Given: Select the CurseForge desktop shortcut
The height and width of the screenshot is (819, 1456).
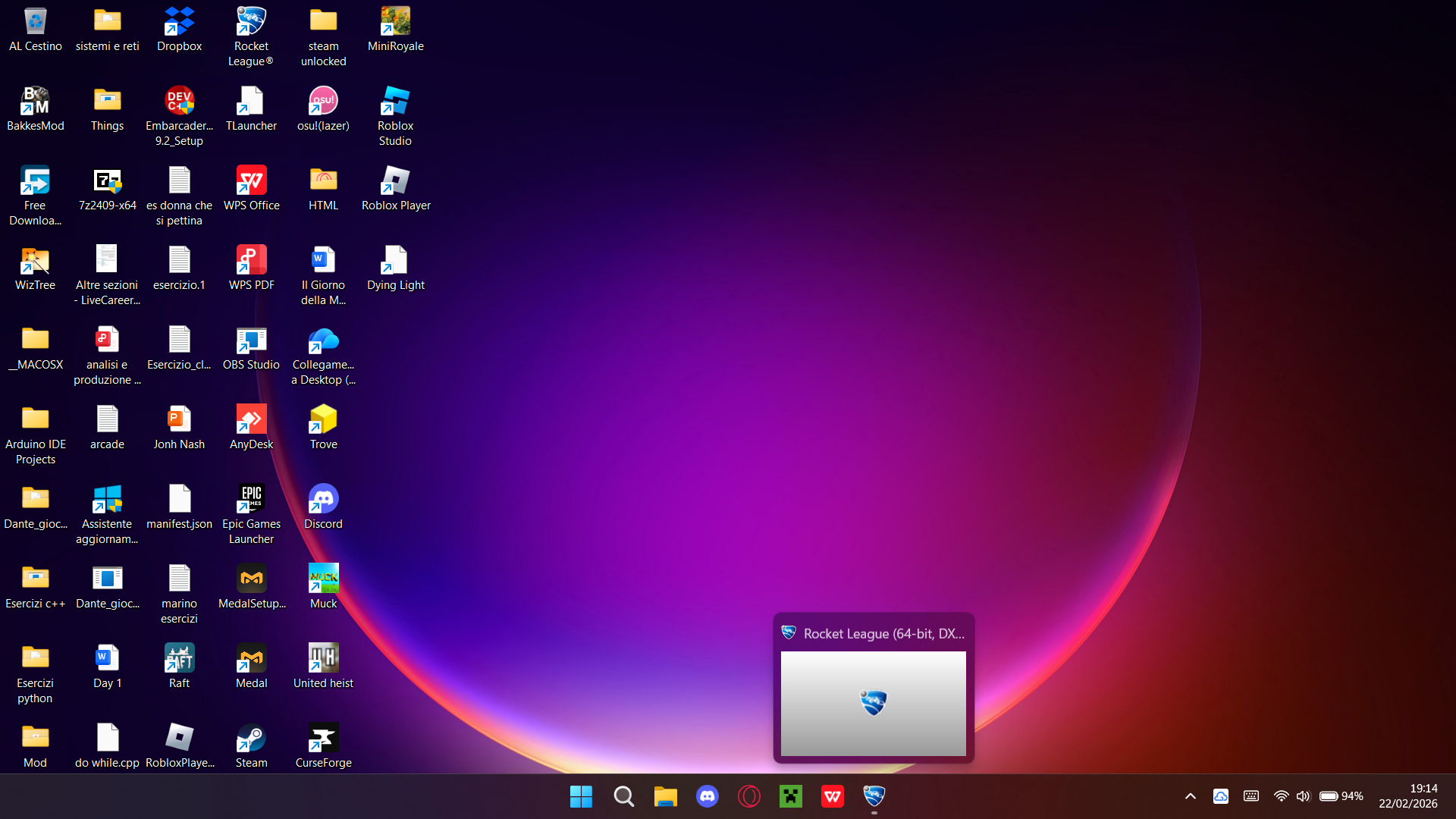Looking at the screenshot, I should (x=323, y=746).
